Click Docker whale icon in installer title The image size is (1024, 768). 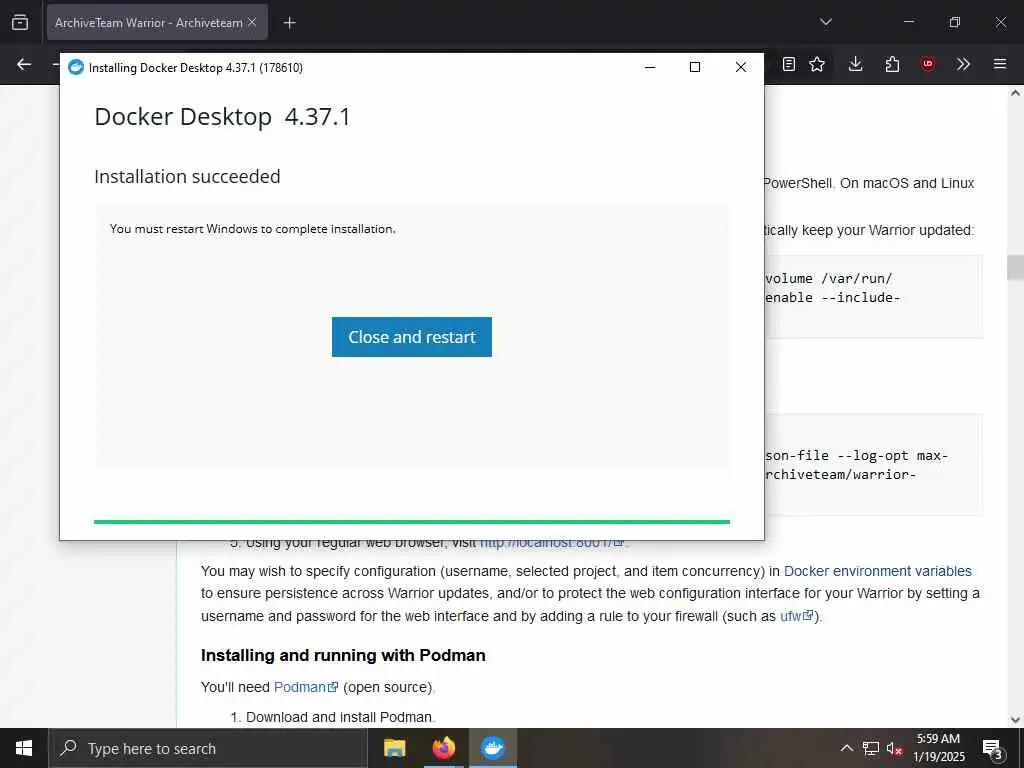click(x=76, y=67)
